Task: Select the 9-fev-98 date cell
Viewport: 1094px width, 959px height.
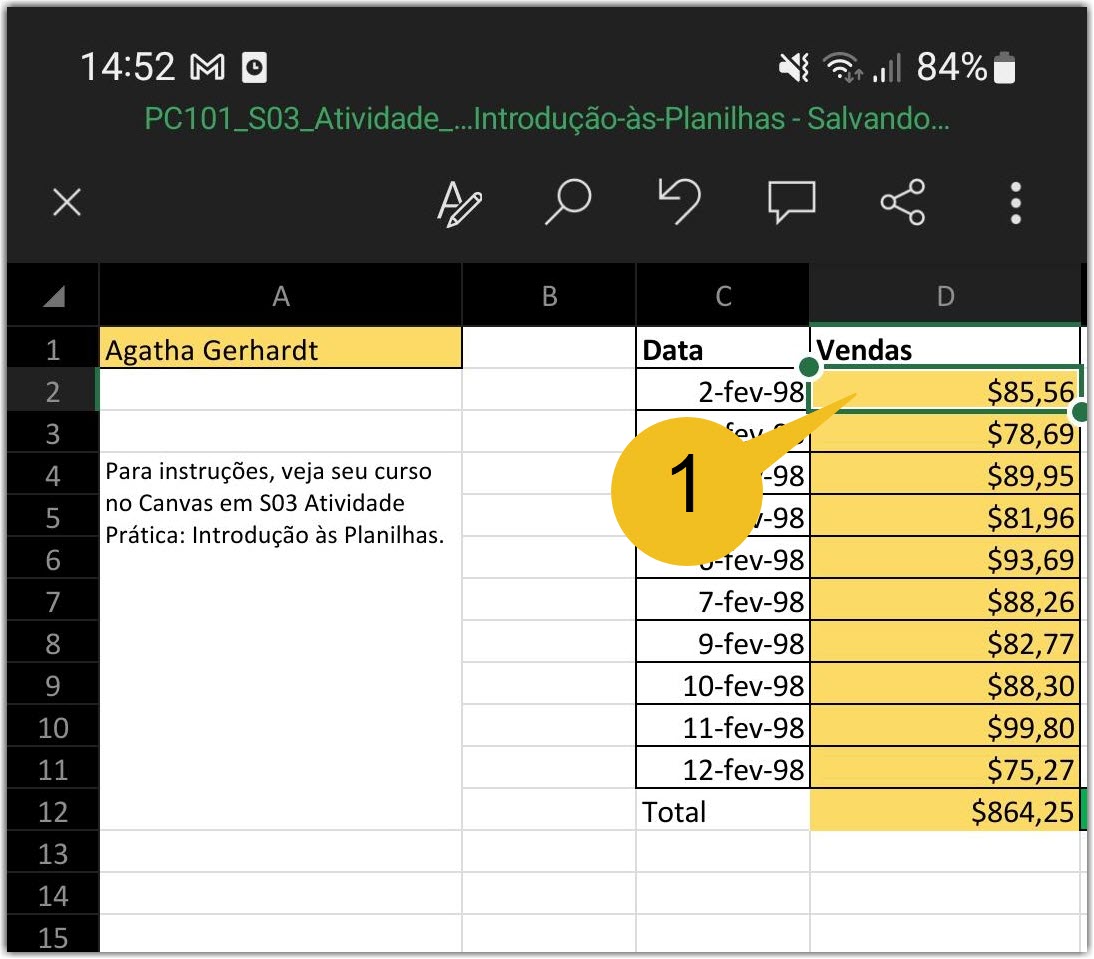Action: [x=723, y=642]
